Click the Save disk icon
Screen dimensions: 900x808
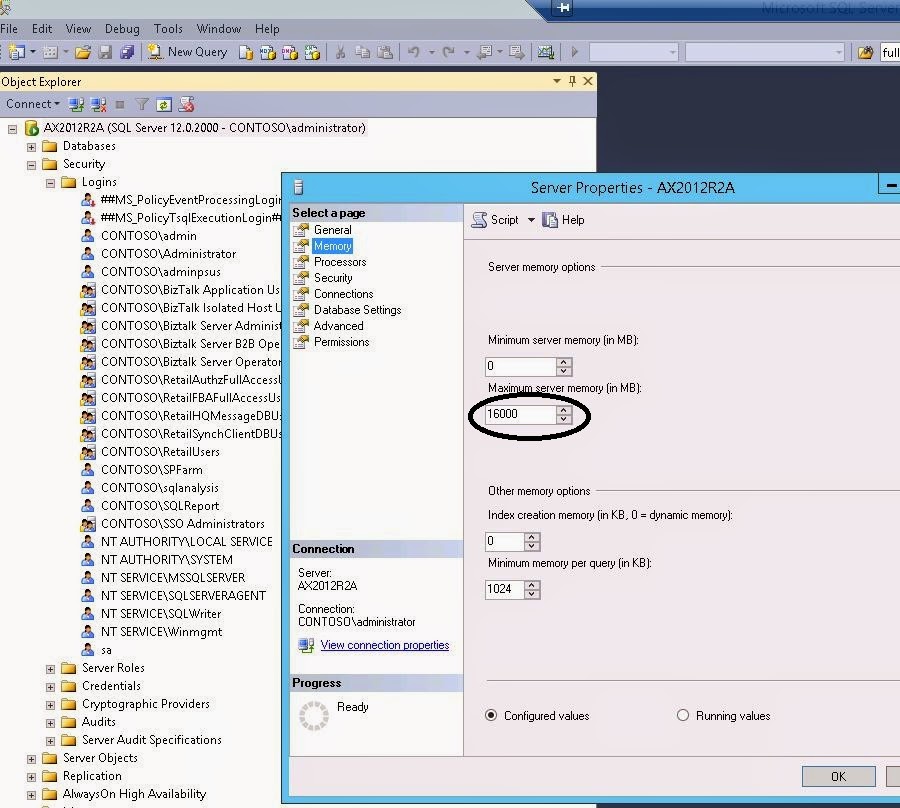click(x=105, y=52)
